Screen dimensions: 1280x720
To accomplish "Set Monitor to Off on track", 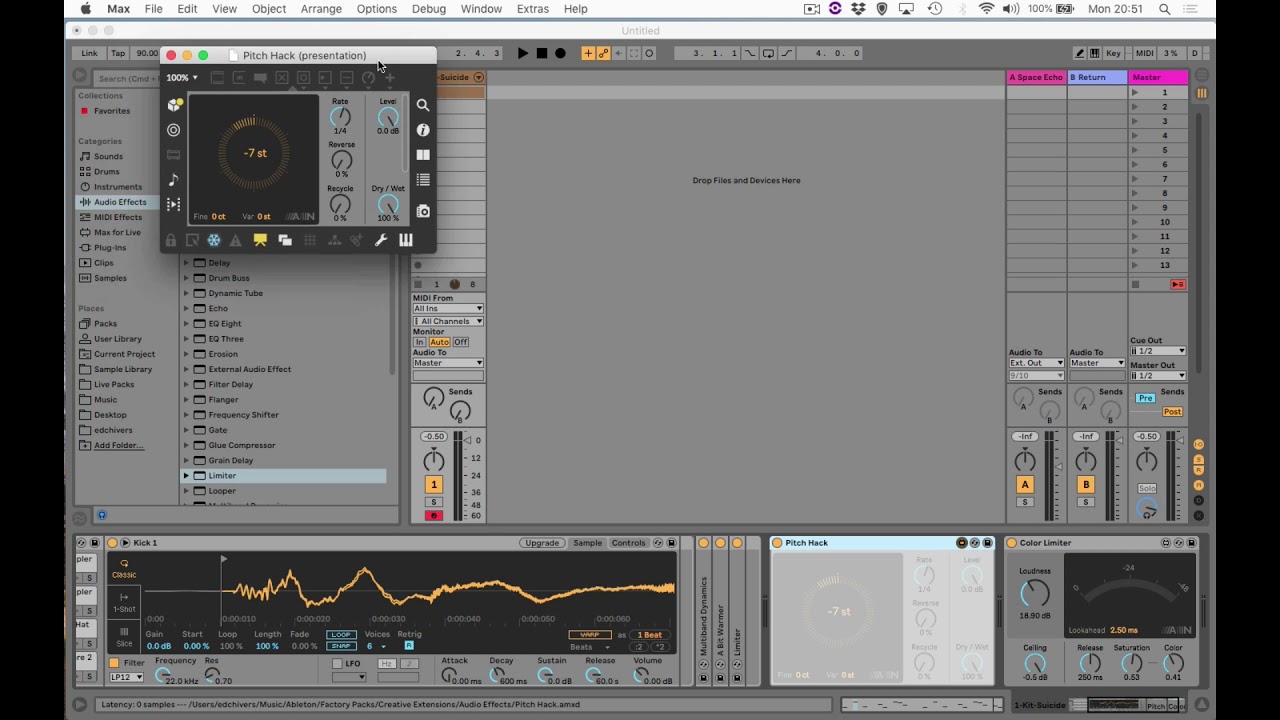I will pos(461,342).
